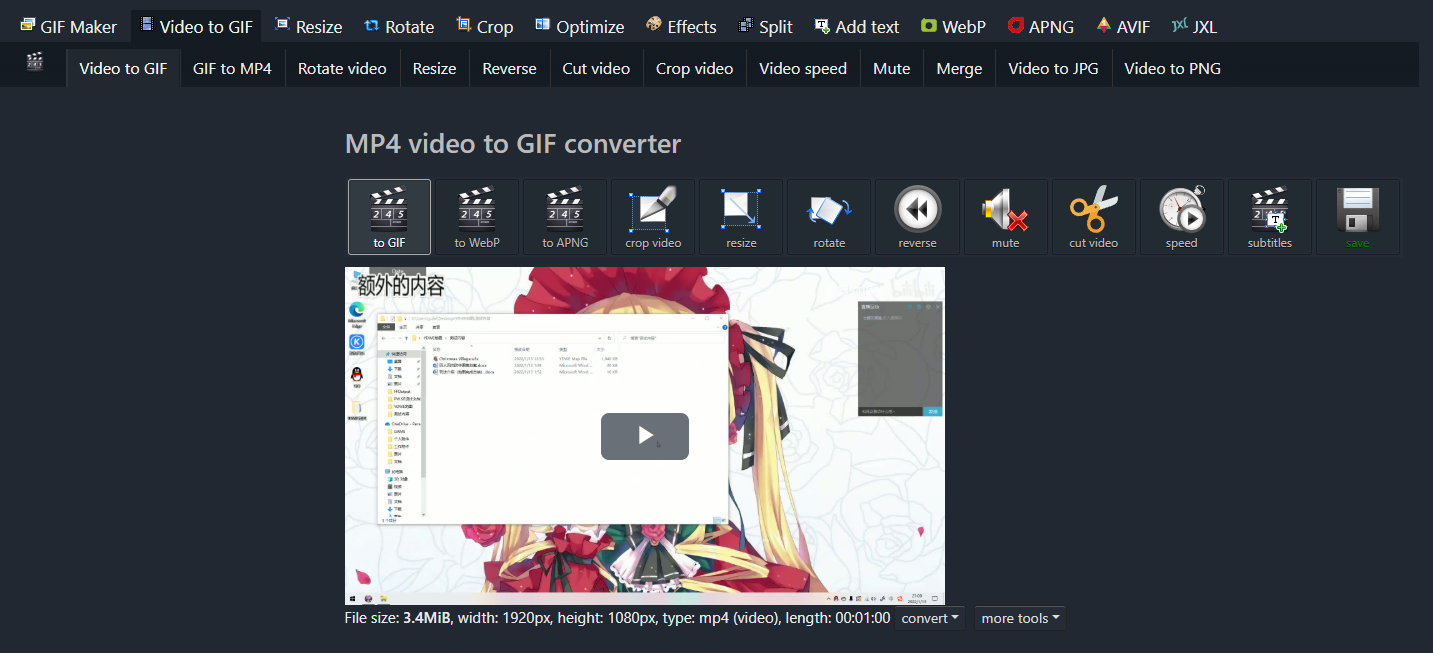The width and height of the screenshot is (1433, 653).
Task: Open the Optimize menu item
Action: [x=579, y=27]
